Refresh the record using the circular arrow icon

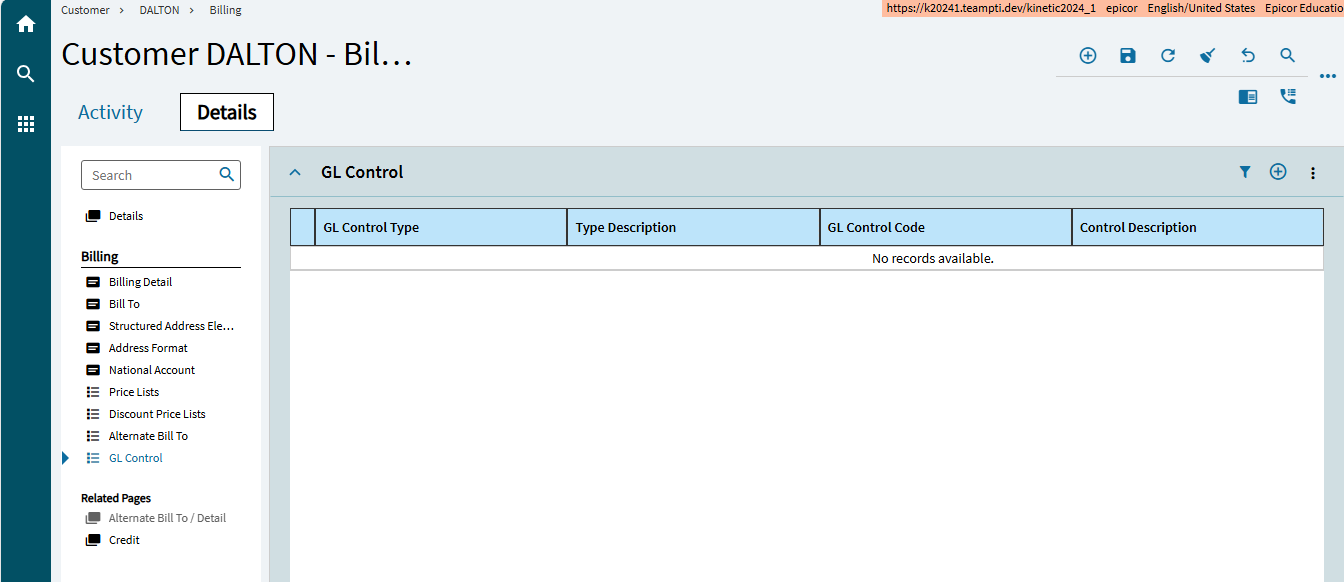point(1168,56)
